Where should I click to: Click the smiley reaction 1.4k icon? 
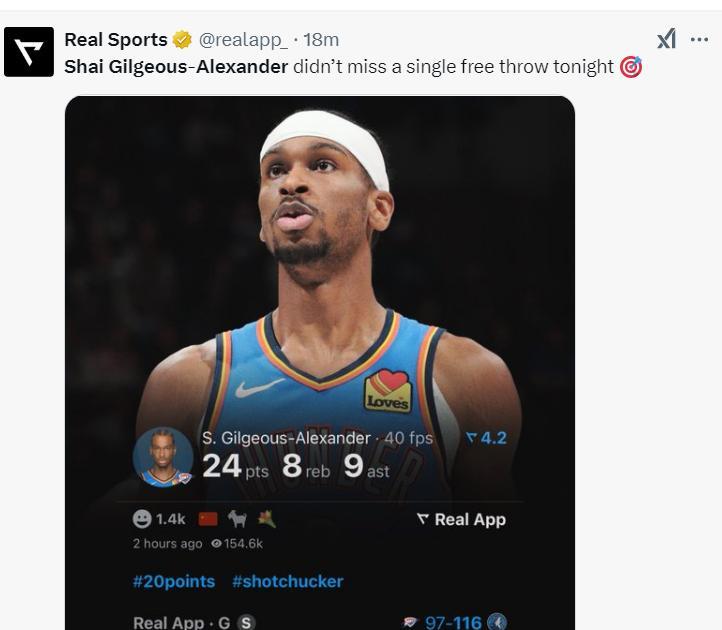(x=142, y=519)
